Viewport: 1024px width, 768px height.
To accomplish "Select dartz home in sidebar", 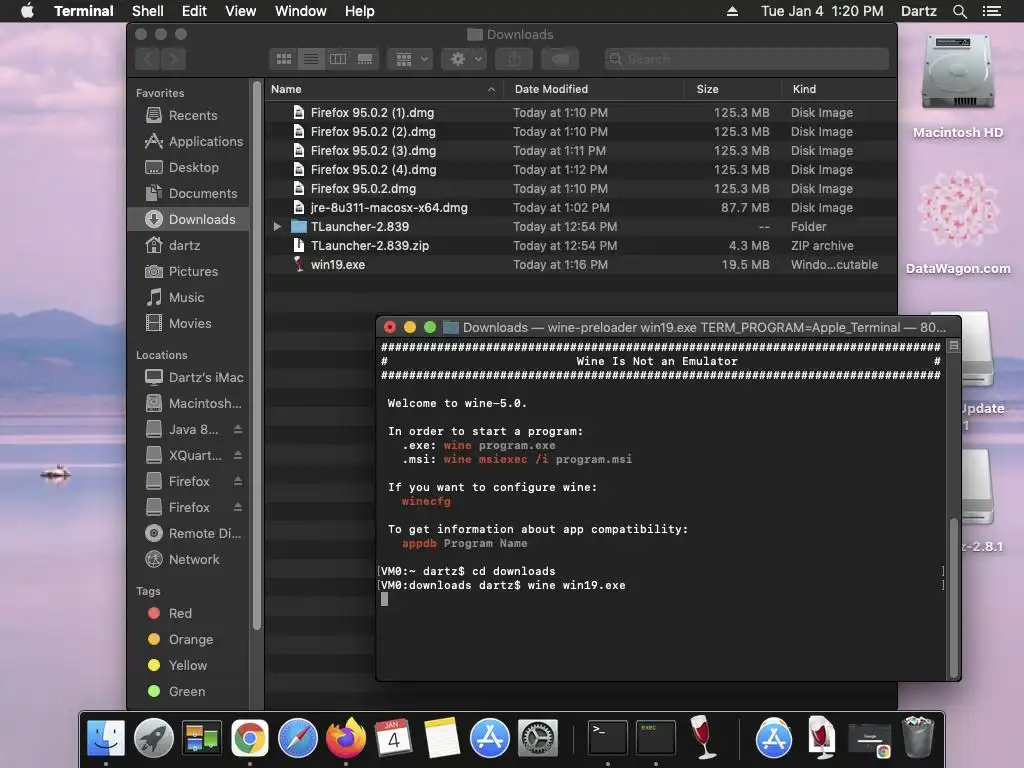I will point(189,246).
